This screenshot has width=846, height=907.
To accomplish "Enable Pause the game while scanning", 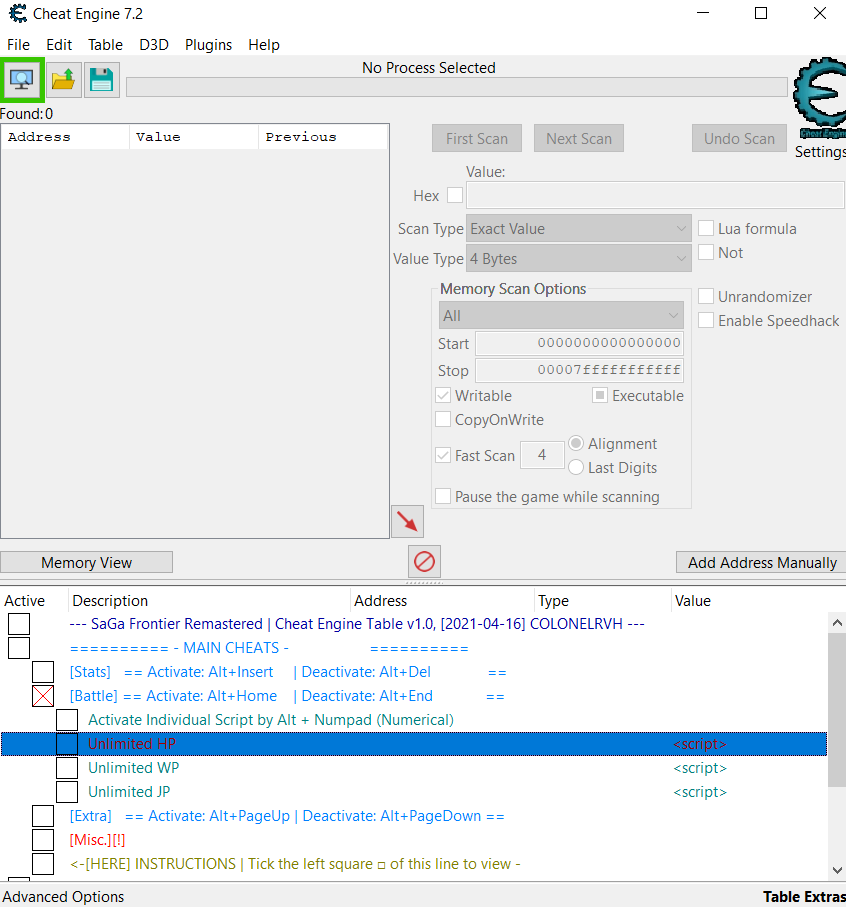I will click(443, 496).
